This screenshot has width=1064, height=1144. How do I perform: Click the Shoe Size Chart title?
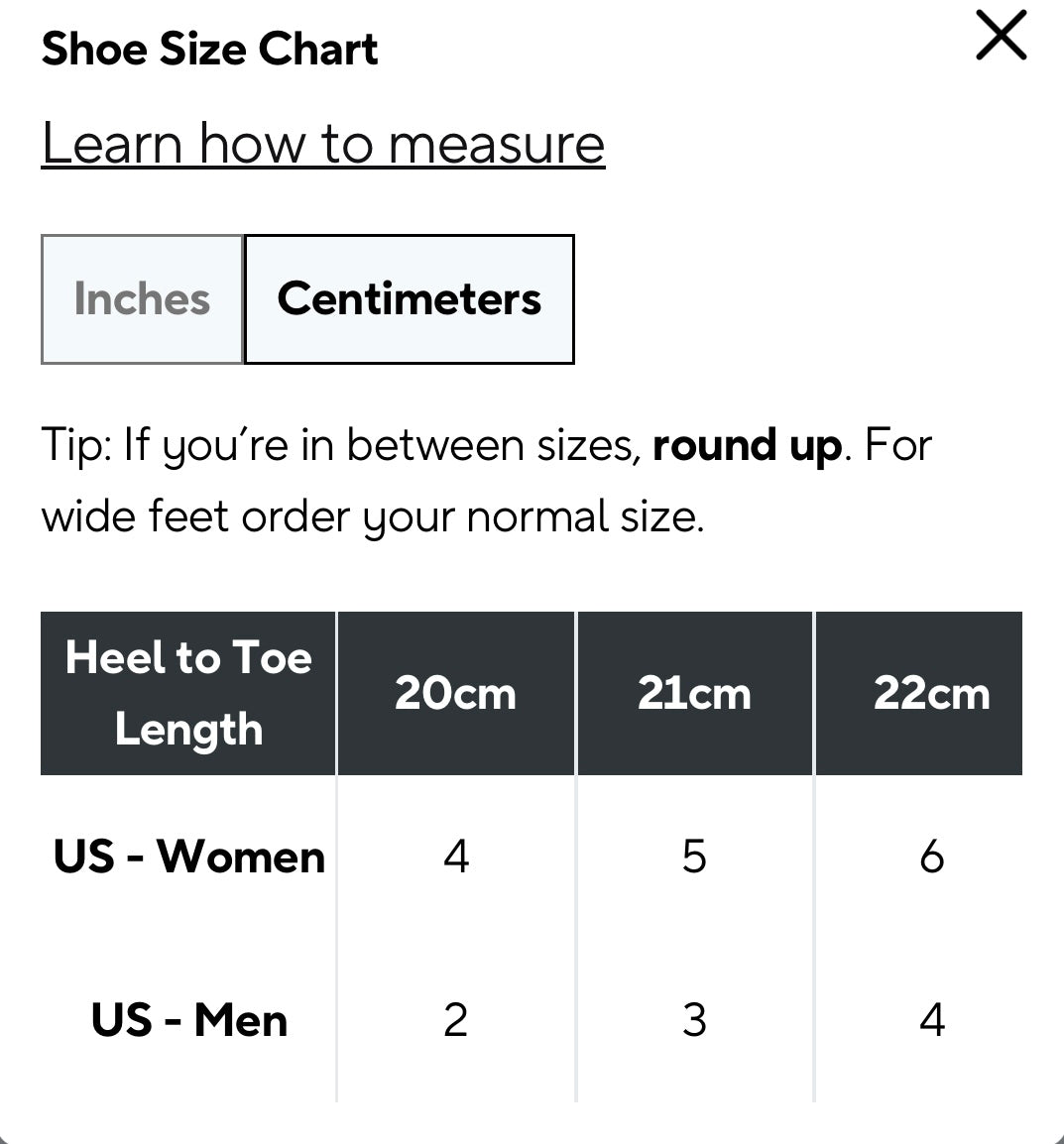point(209,49)
